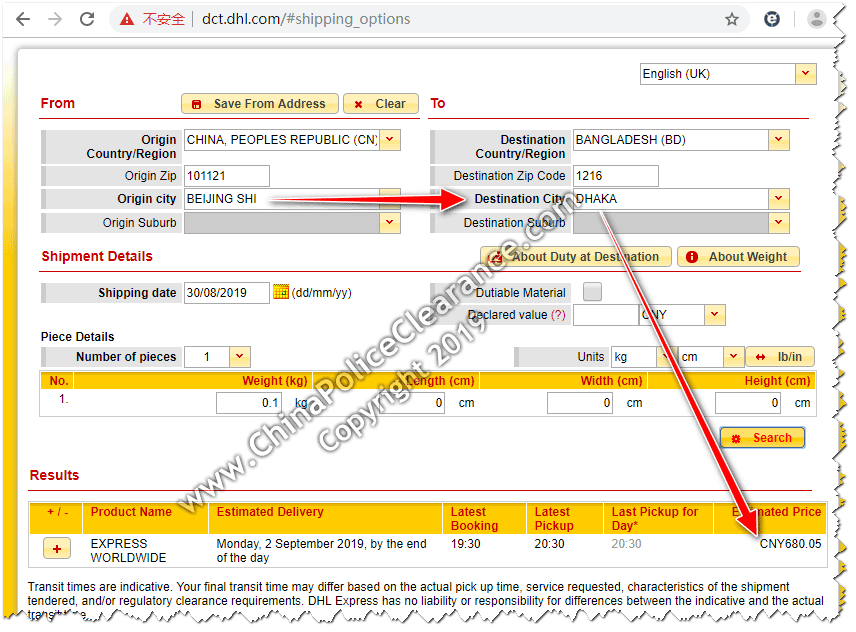Switch units with lb/in button
The width and height of the screenshot is (856, 632).
(x=780, y=357)
